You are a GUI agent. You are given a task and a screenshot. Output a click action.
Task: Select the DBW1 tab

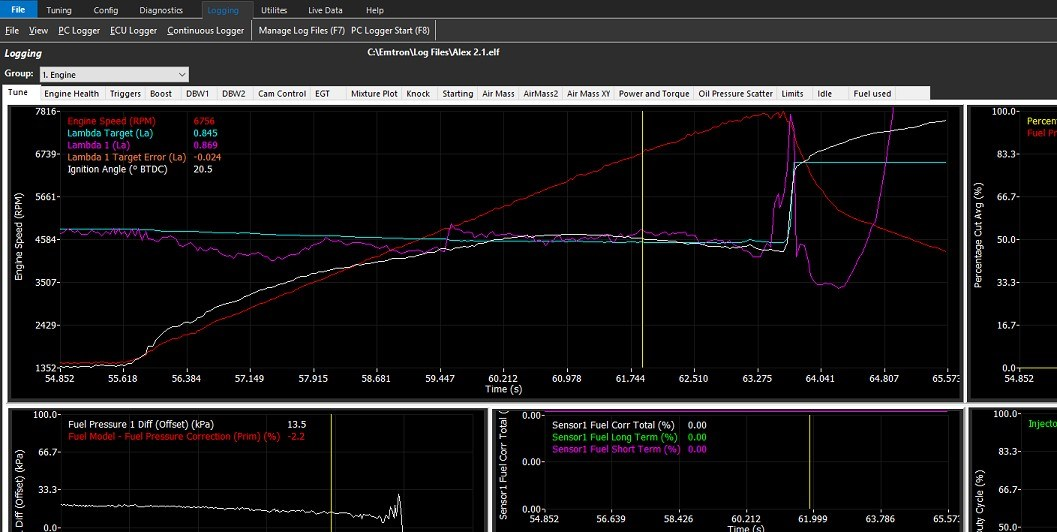198,94
